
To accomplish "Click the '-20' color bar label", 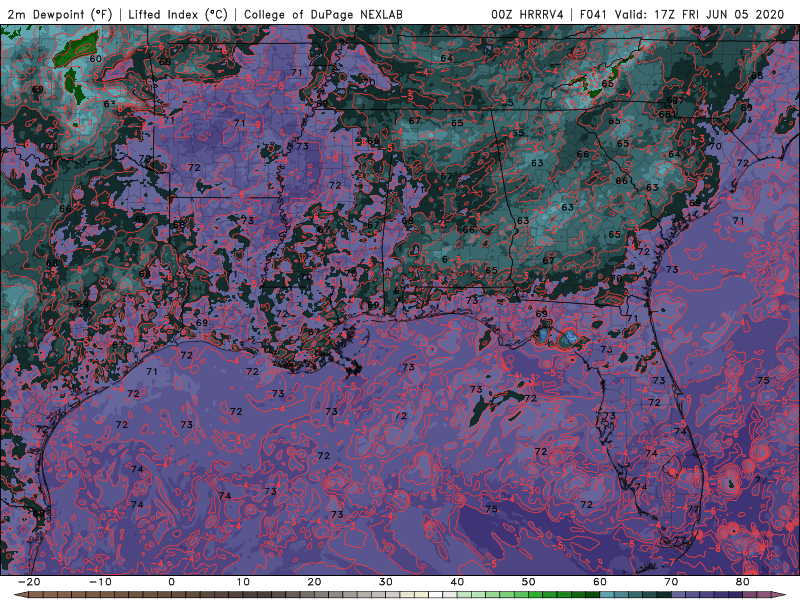I will pos(29,582).
